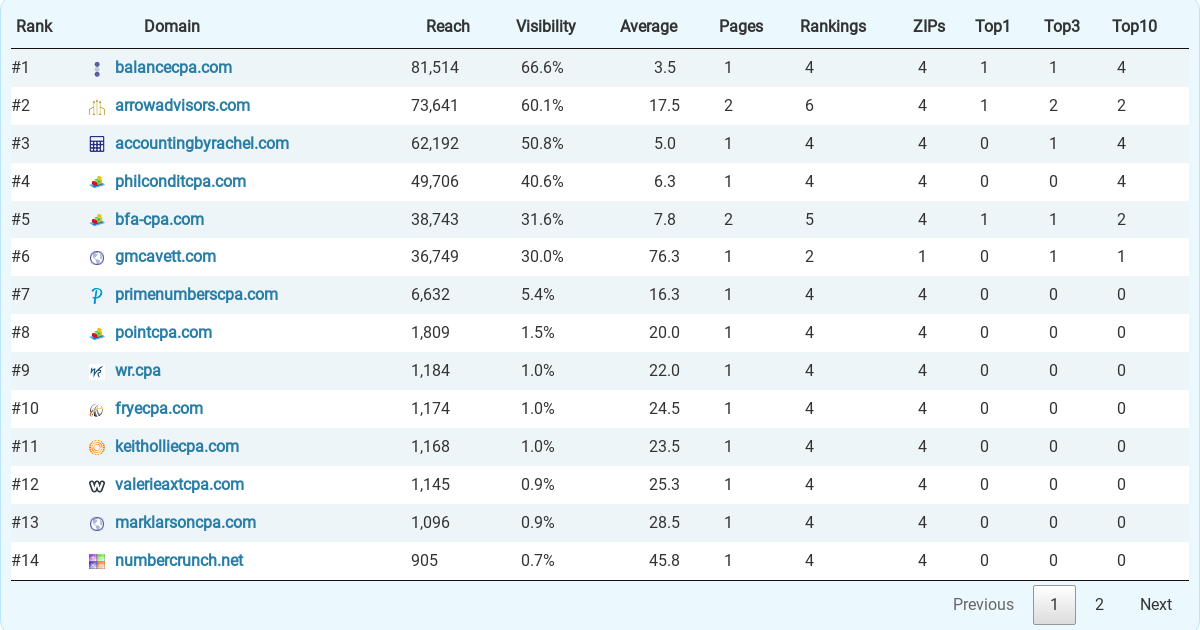Screen dimensions: 1200x630
Task: Sort the table by Visibility
Action: pos(545,26)
